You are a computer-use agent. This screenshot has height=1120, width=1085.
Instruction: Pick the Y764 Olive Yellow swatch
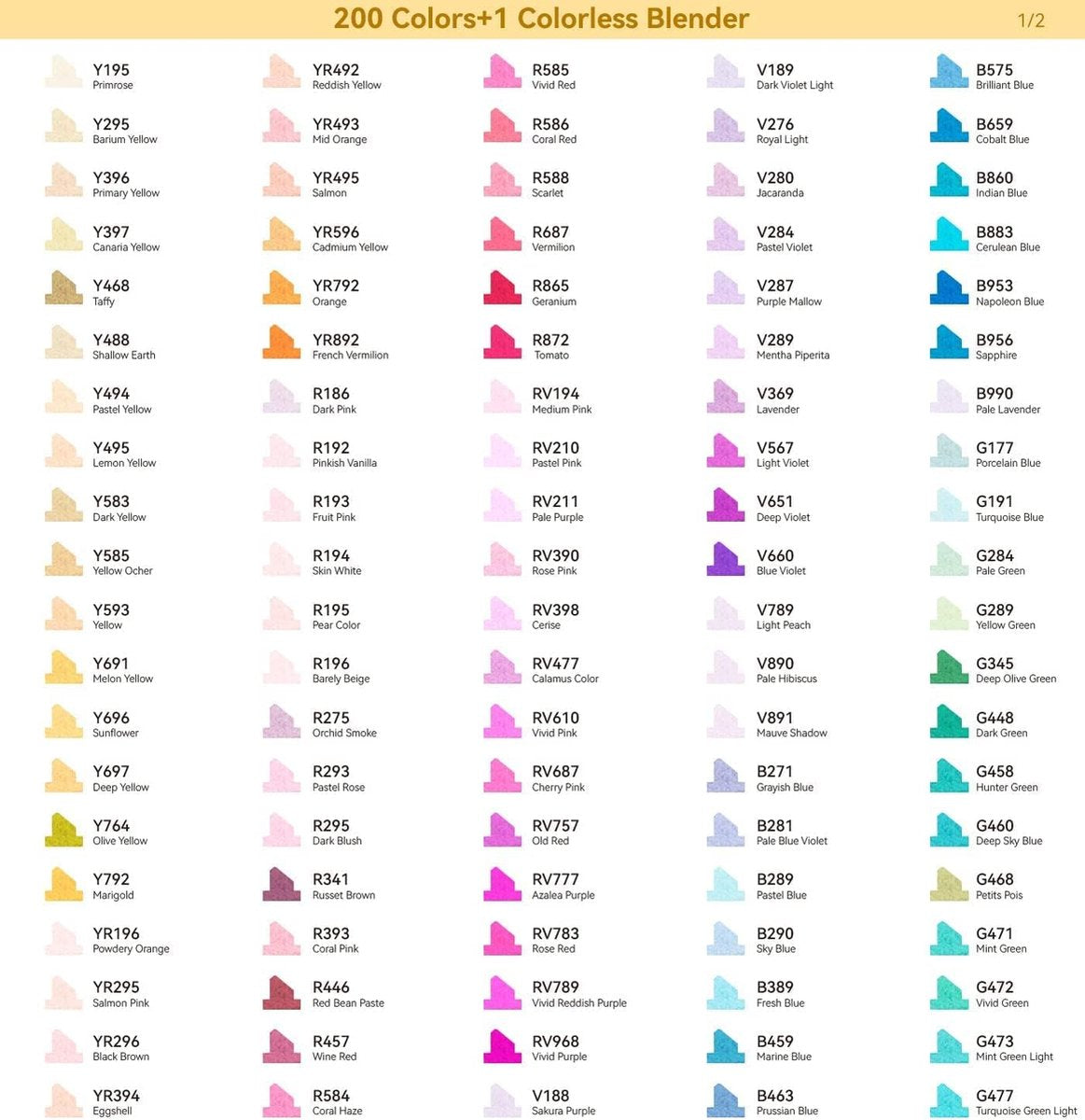tap(63, 829)
